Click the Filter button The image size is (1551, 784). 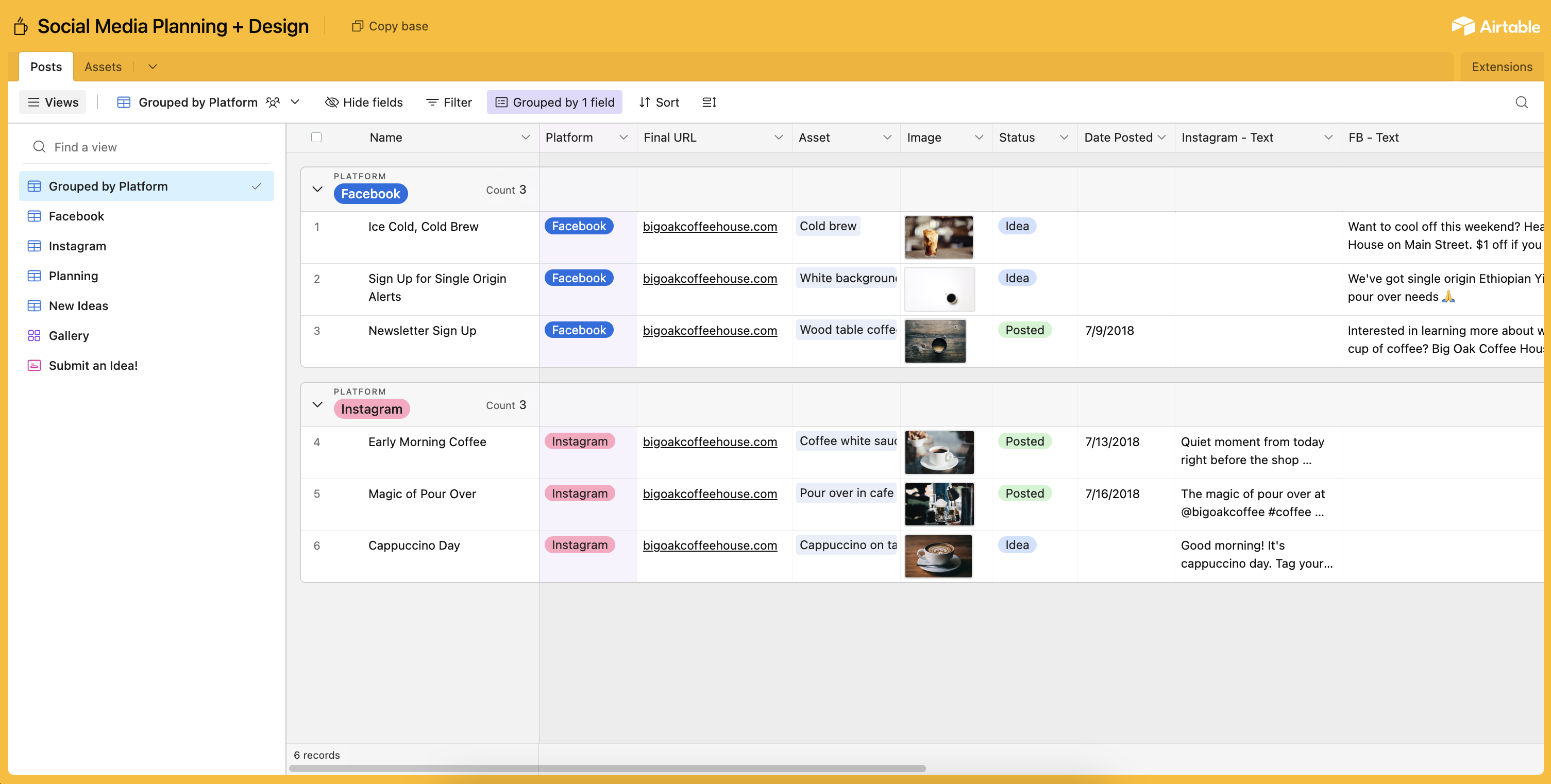click(x=449, y=103)
